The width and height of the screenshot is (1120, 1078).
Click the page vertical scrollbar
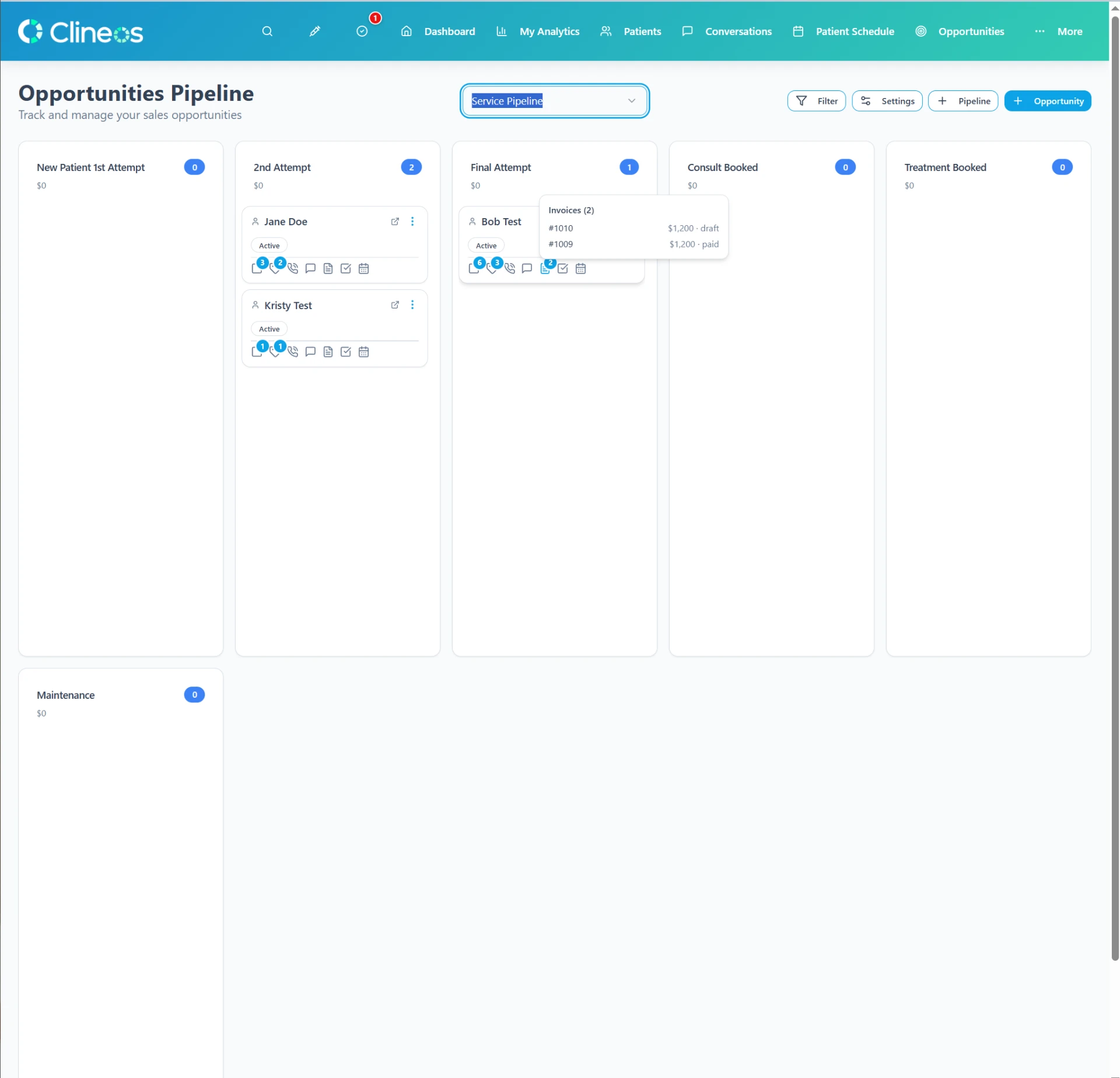tap(1115, 487)
